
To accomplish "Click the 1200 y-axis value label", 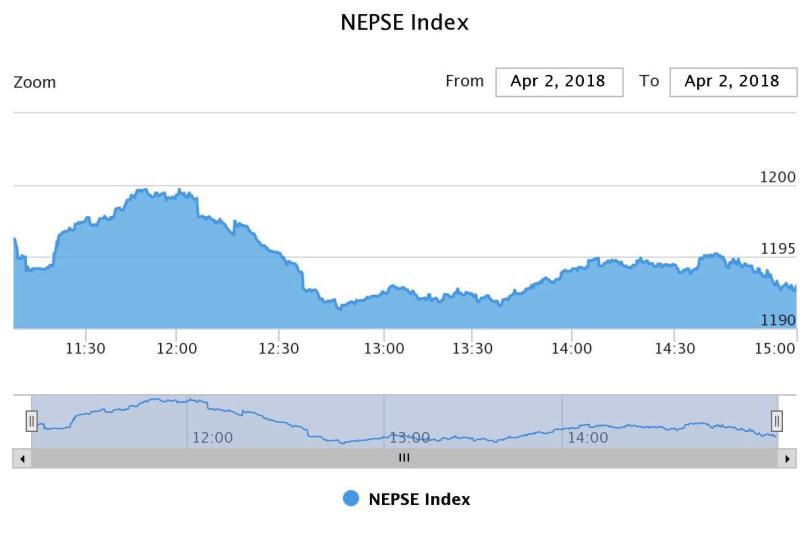I will (777, 177).
